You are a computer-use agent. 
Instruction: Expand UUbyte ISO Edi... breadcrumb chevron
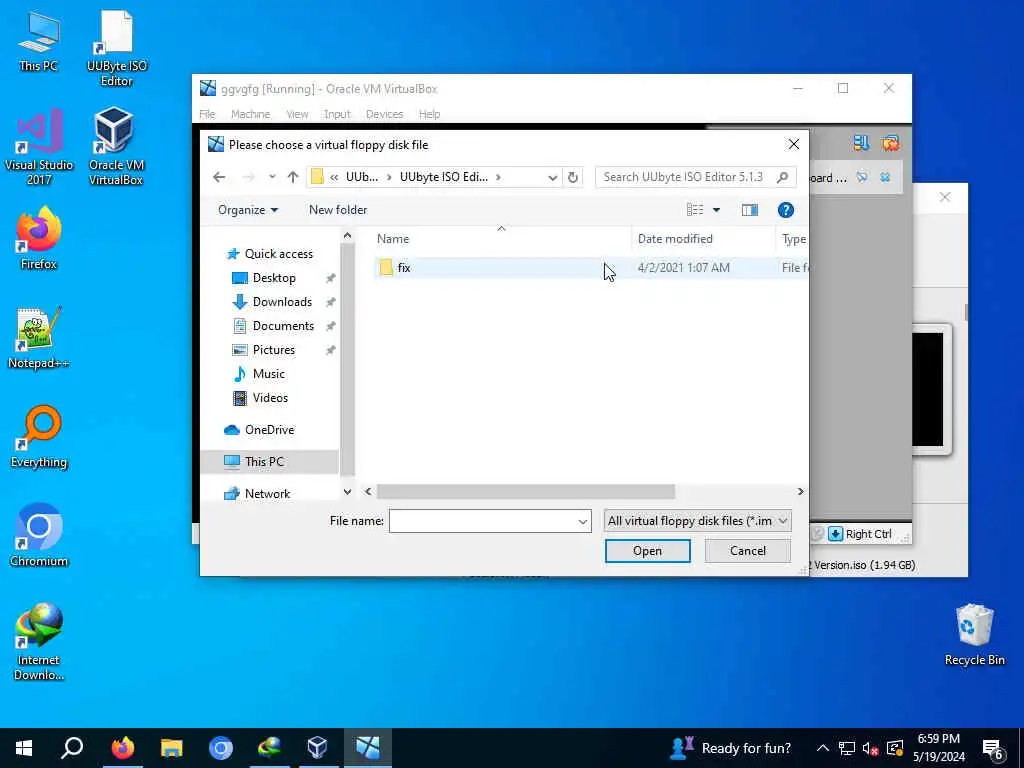point(499,177)
